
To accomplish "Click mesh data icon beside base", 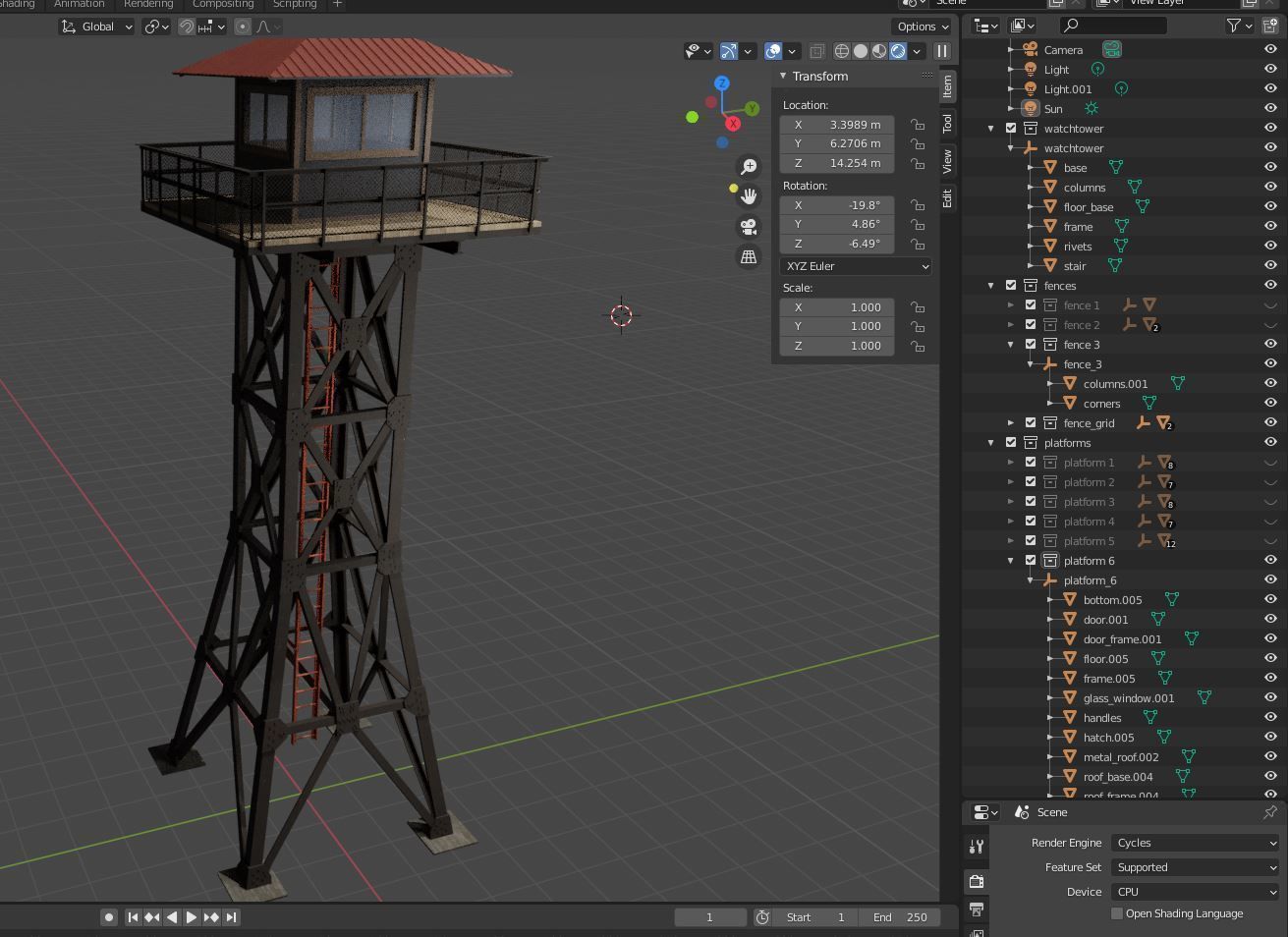I will click(1116, 167).
